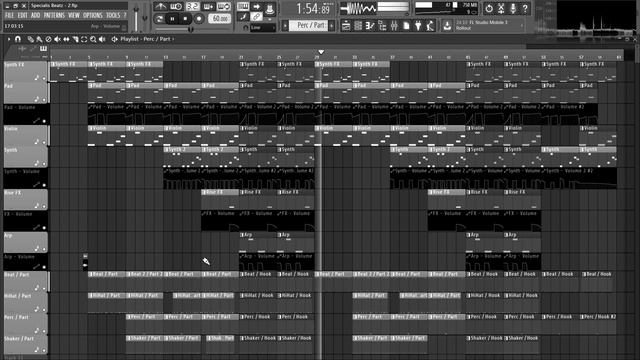Open the OPTIONS menu
Image resolution: width=640 pixels, height=360 pixels.
tap(93, 16)
